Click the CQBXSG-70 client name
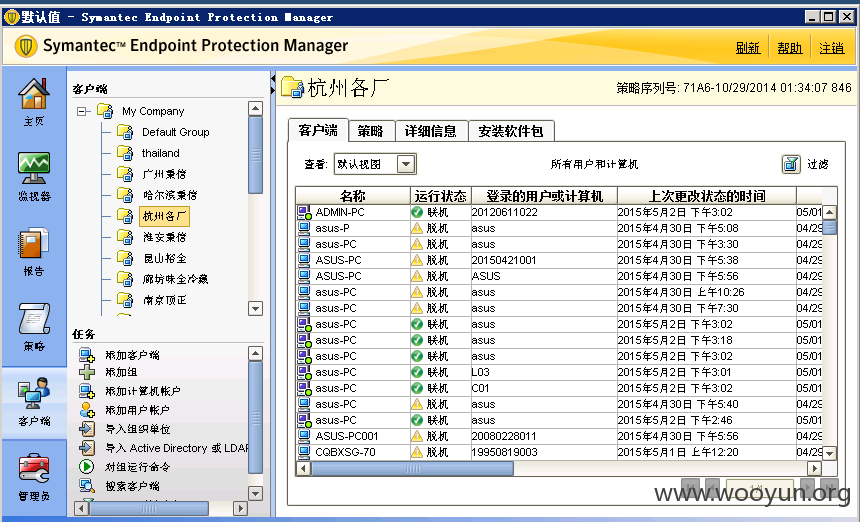860x522 pixels. tap(346, 452)
